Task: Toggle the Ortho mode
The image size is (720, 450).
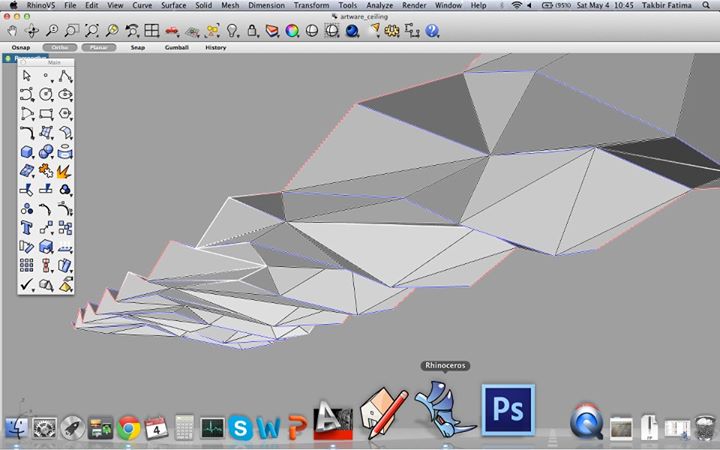Action: coord(55,47)
